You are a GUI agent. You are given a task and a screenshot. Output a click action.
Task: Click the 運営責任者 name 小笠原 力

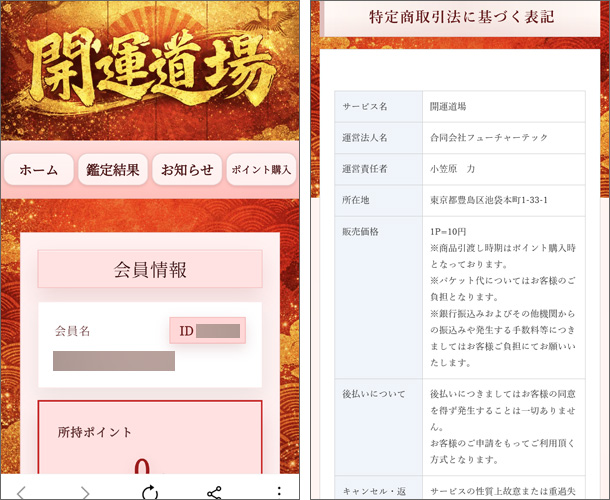tap(452, 169)
